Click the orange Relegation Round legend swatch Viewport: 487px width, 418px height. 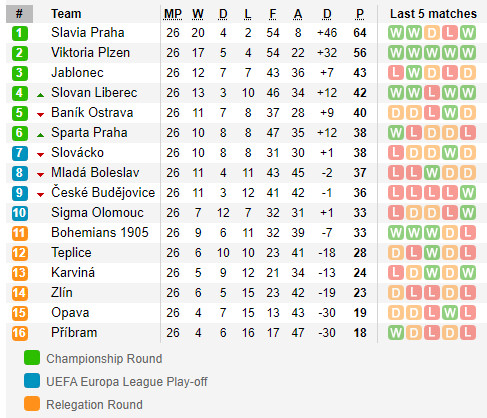tap(32, 404)
